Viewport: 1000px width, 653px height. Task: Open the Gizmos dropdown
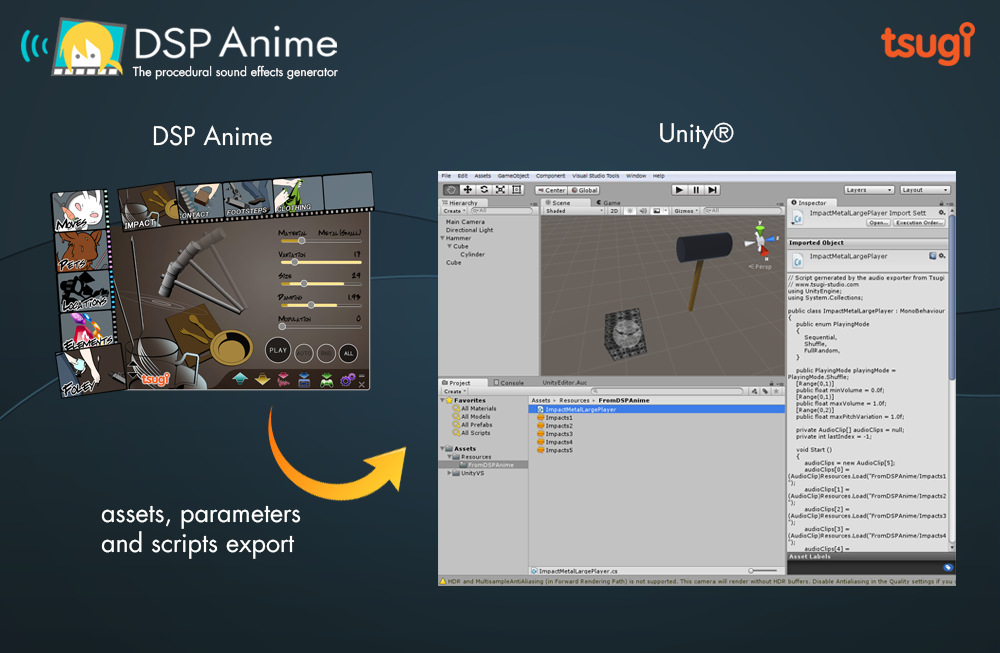686,211
